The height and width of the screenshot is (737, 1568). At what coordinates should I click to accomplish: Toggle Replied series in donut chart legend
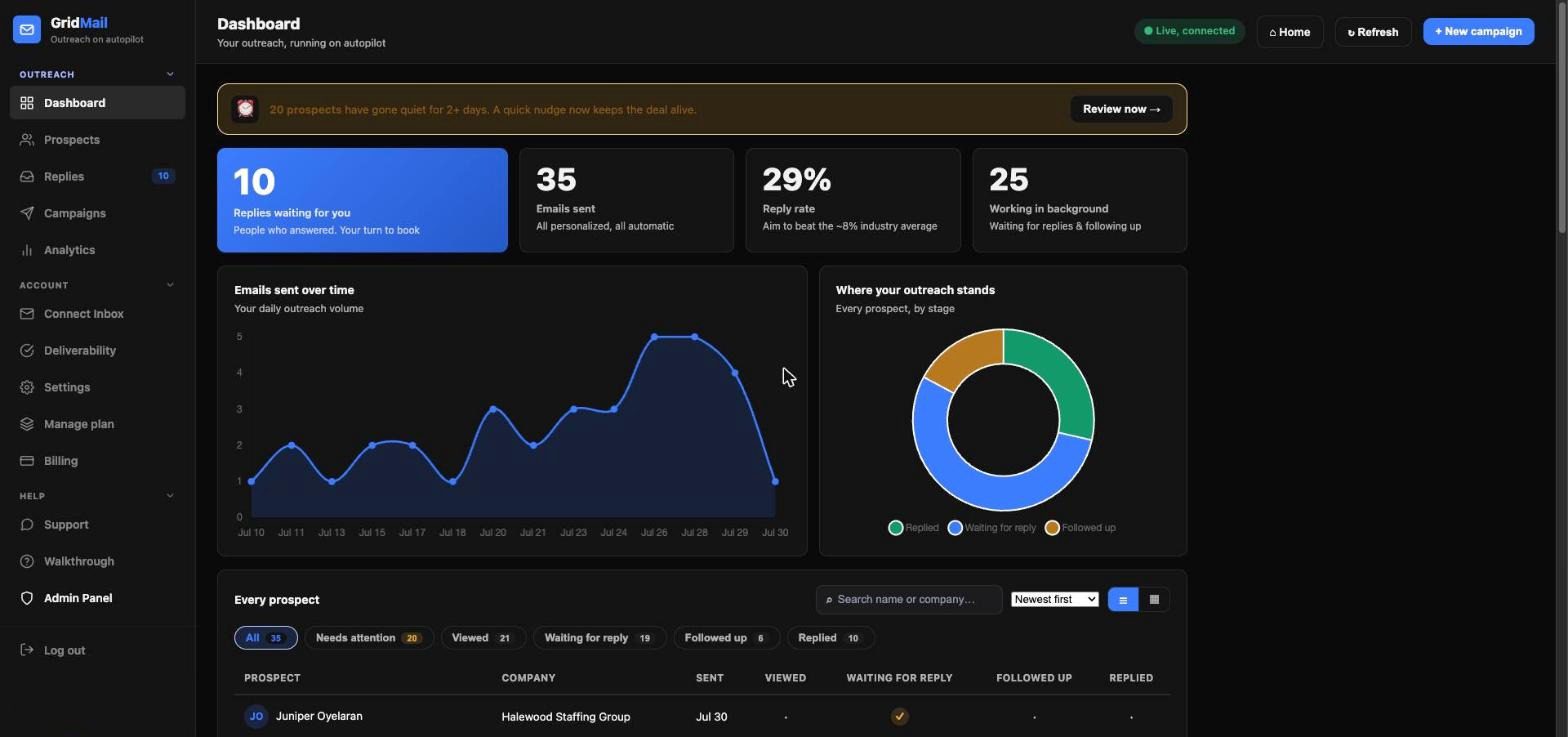[914, 528]
